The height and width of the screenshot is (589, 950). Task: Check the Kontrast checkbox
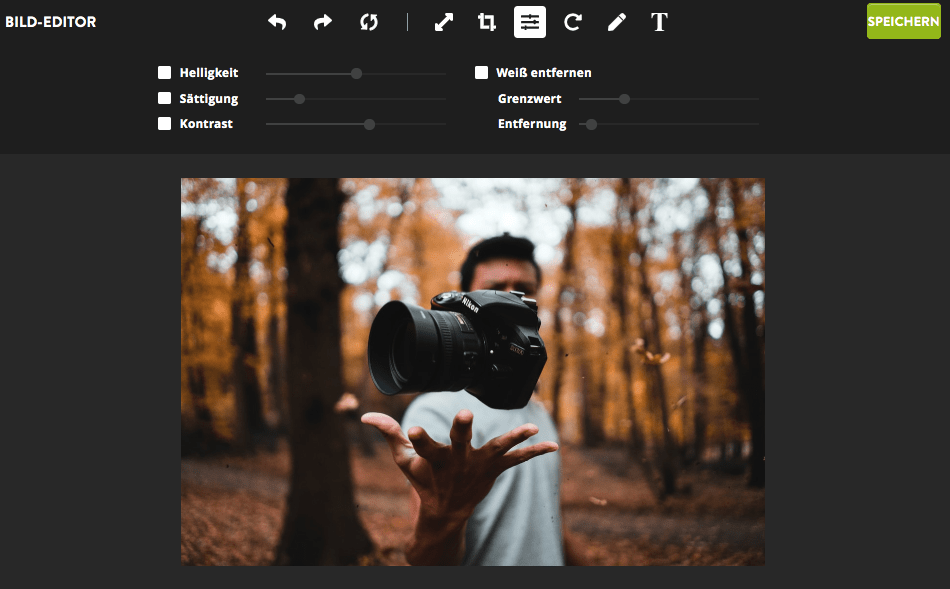[x=165, y=124]
